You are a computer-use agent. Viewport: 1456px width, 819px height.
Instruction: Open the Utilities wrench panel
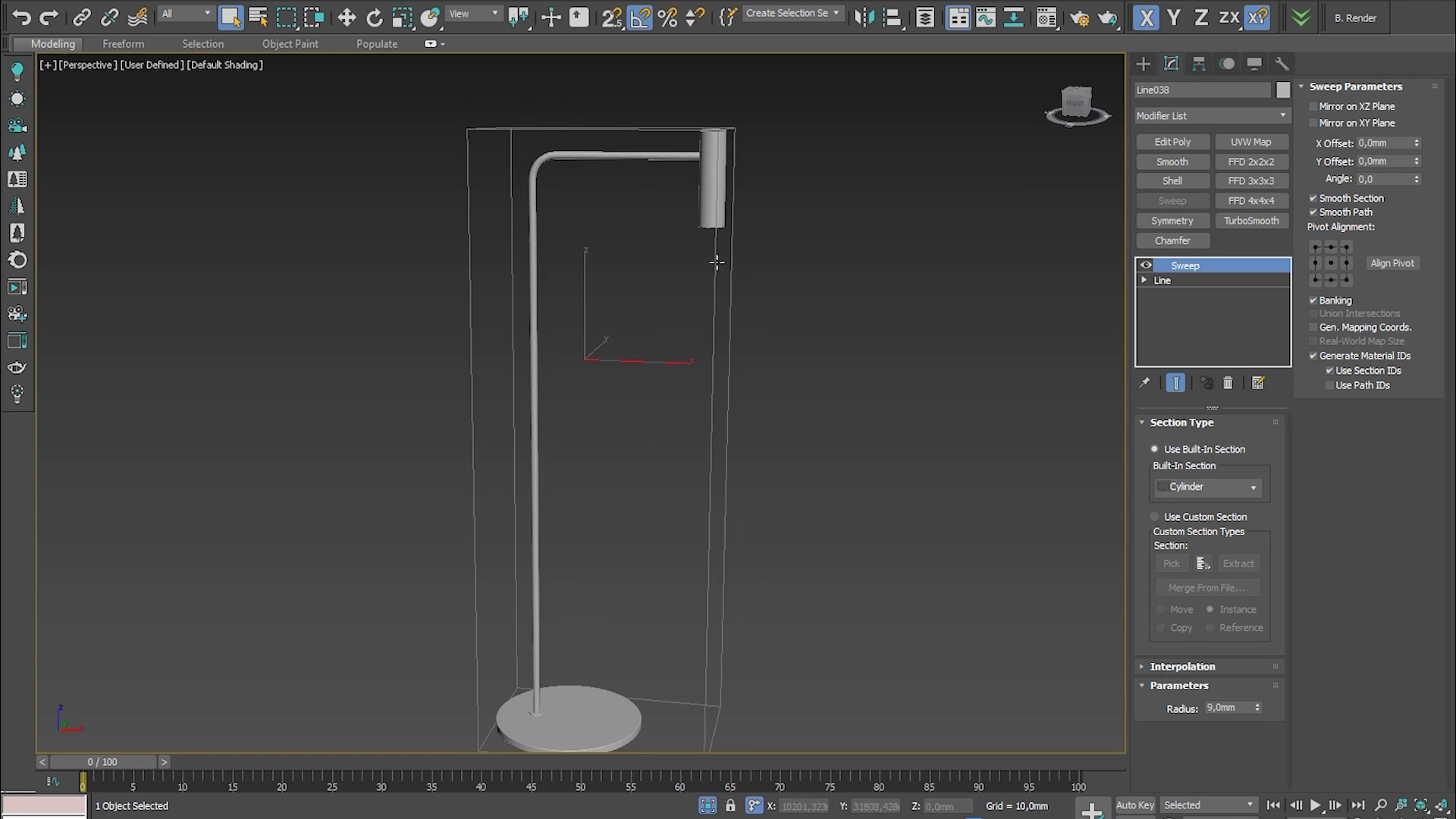(x=1282, y=64)
